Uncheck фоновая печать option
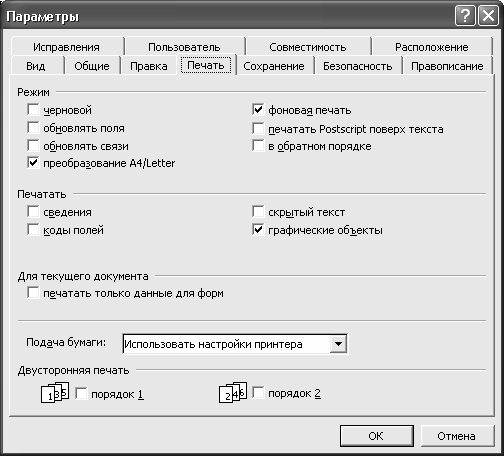The image size is (504, 456). click(x=258, y=109)
